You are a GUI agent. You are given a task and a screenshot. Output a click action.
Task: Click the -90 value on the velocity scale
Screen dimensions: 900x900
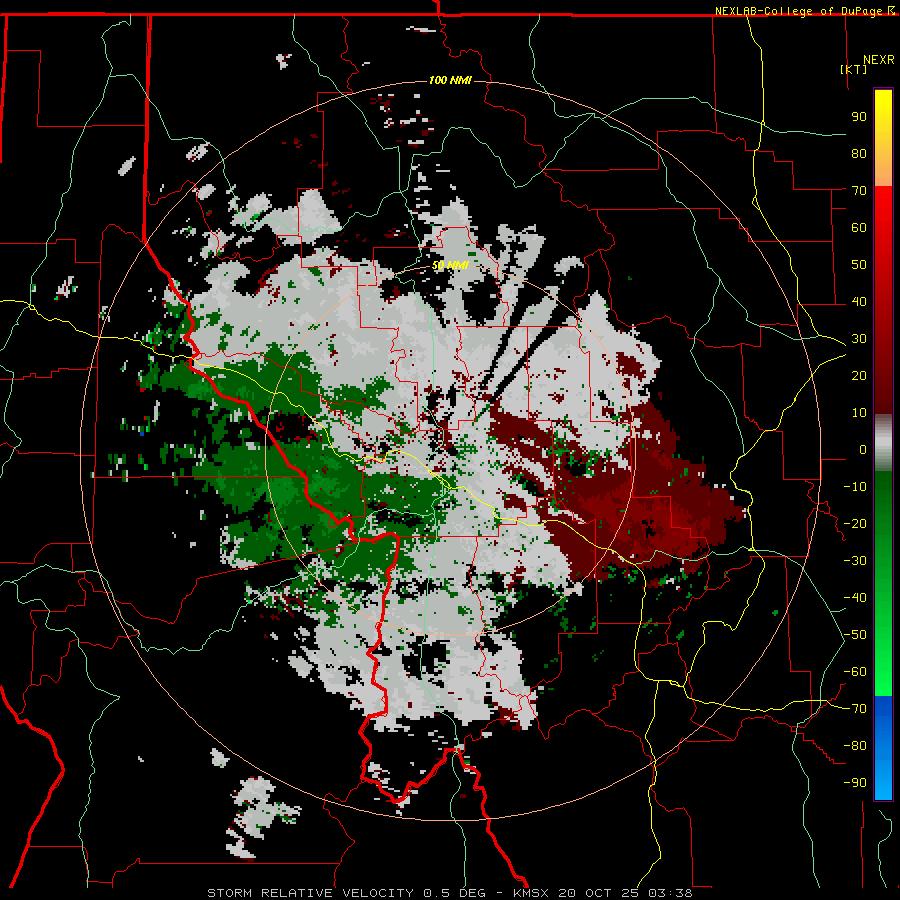coord(855,782)
